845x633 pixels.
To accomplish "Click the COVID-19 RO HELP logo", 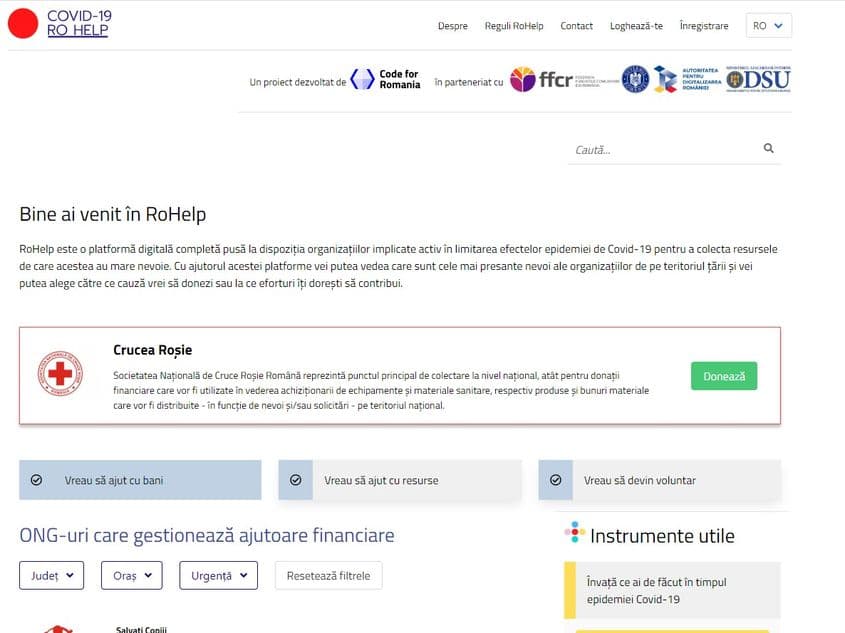I will (59, 22).
